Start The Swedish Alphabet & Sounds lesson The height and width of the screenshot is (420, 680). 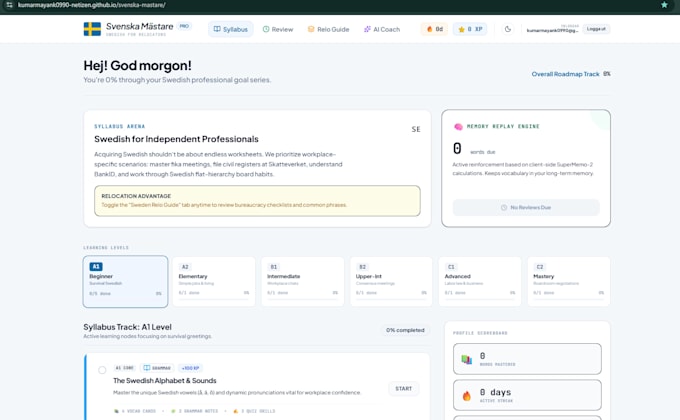(x=403, y=389)
